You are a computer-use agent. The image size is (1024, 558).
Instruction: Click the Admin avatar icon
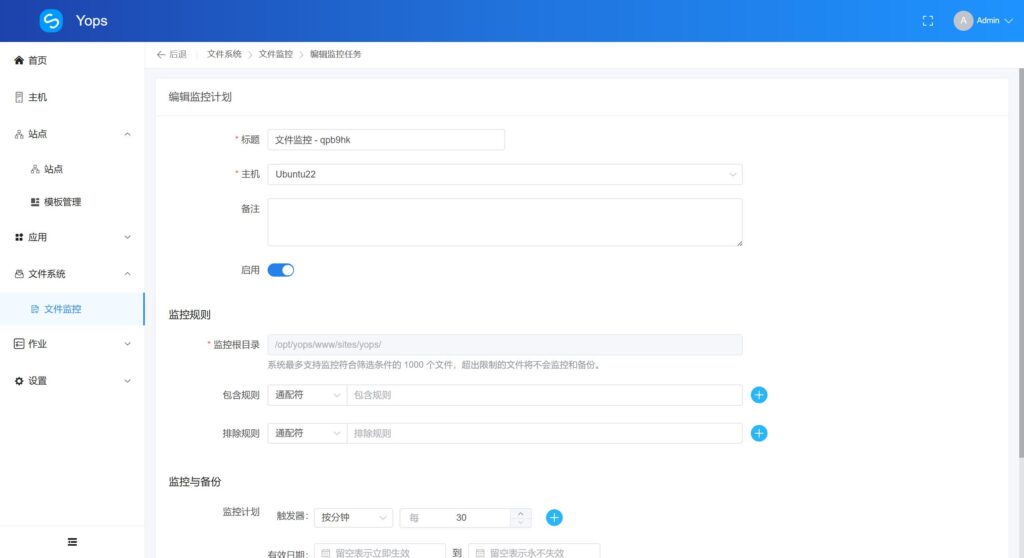click(963, 21)
